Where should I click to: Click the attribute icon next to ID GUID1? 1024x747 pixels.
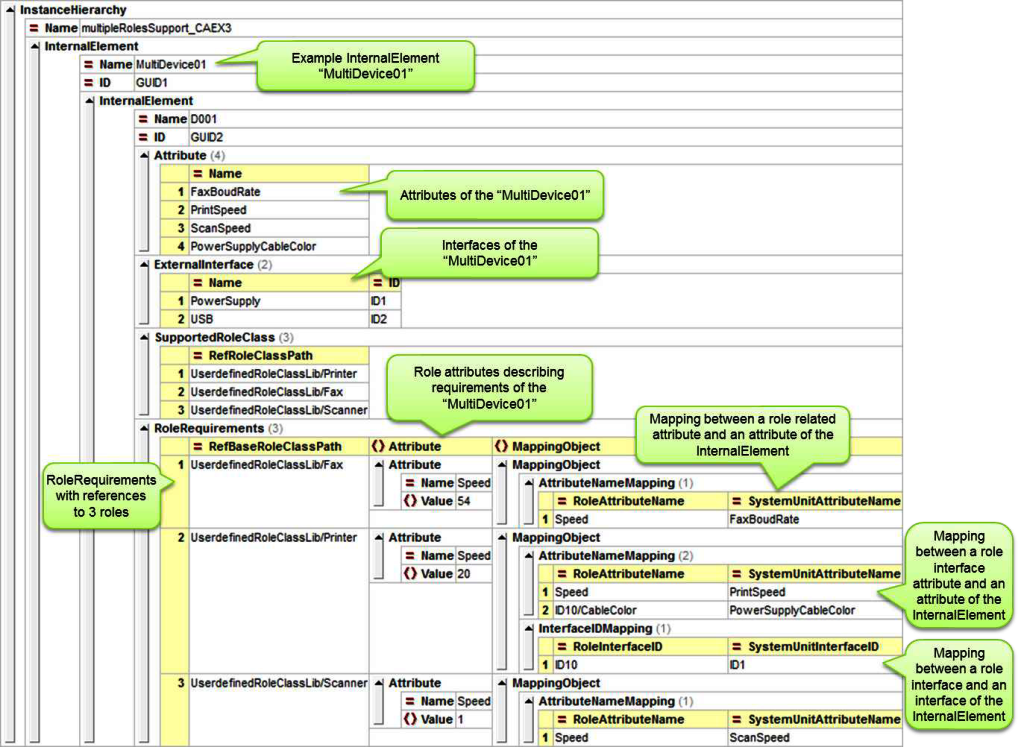click(89, 83)
